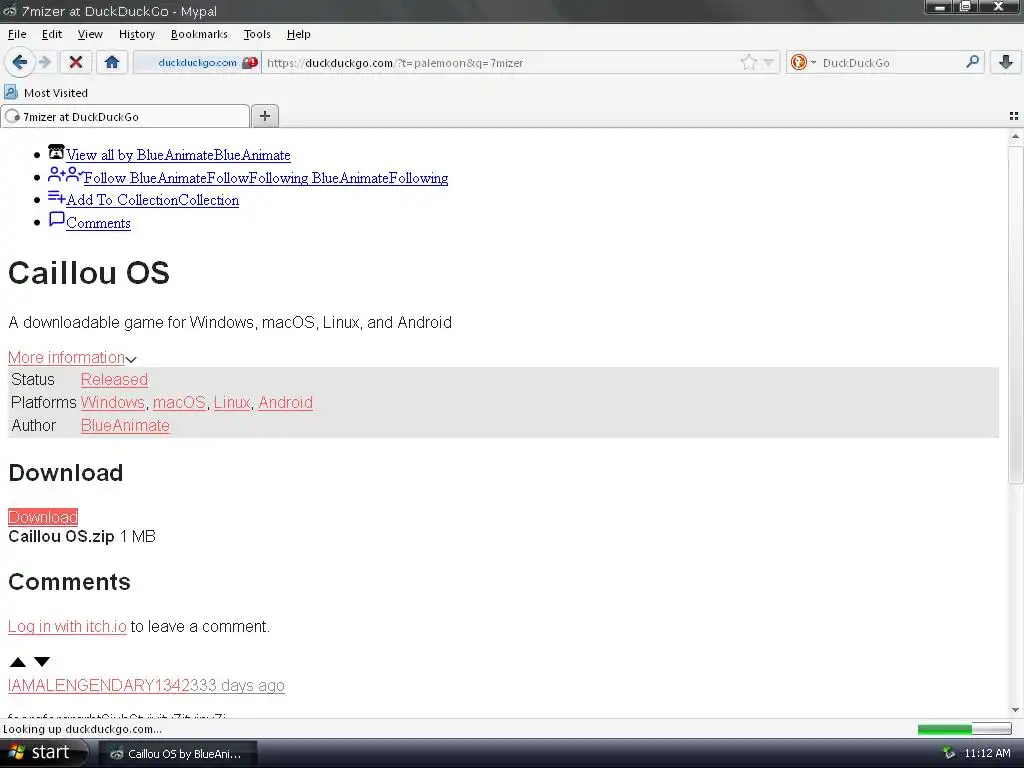Open the History menu
This screenshot has height=768, width=1024.
(136, 34)
